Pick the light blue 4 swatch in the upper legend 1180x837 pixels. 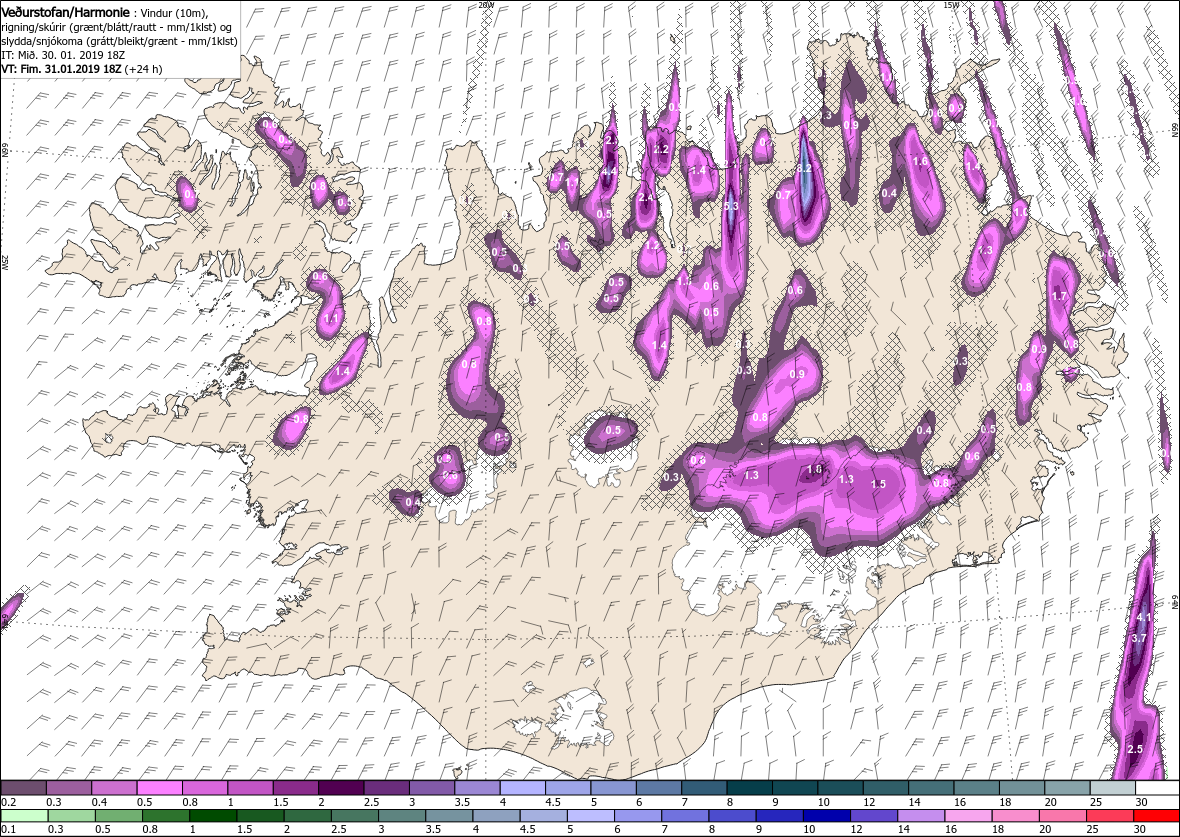pyautogui.click(x=524, y=787)
